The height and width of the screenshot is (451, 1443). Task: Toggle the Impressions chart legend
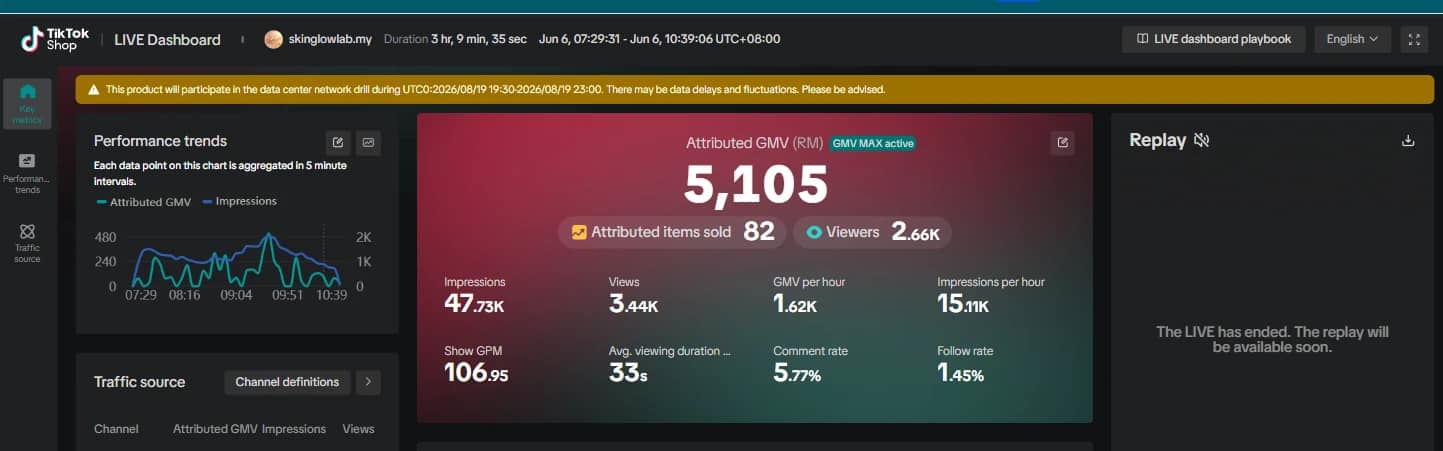[x=240, y=201]
